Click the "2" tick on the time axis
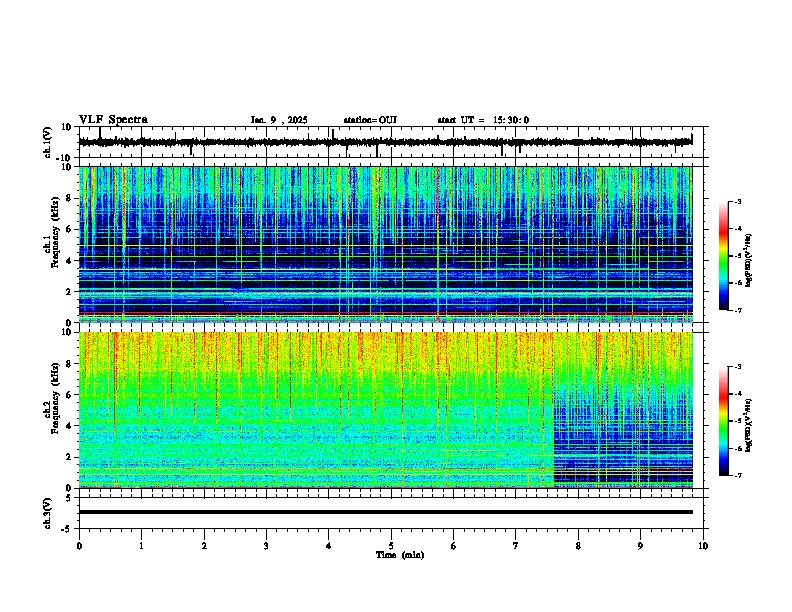792x612 pixels. pyautogui.click(x=204, y=546)
